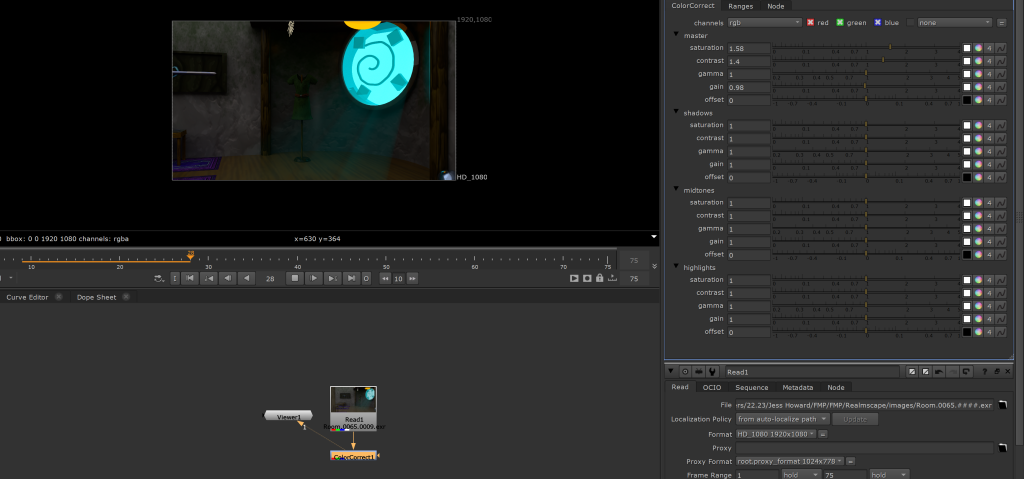This screenshot has height=479, width=1024.
Task: Collapse the midtones section
Action: (677, 190)
